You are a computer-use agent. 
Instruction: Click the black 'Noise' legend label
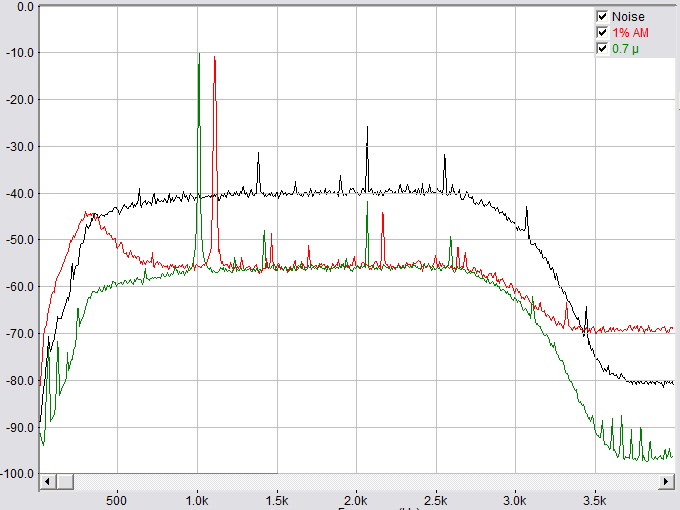628,17
